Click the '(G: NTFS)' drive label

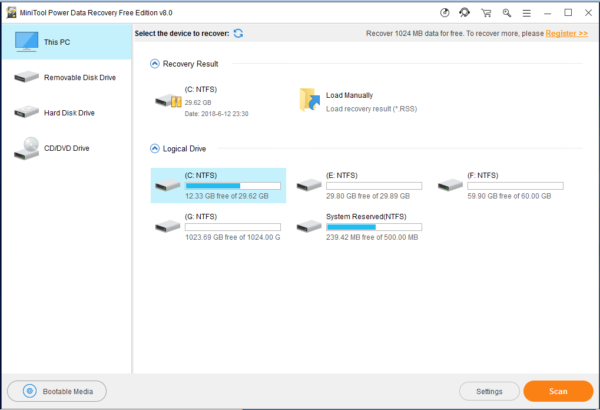[201, 217]
